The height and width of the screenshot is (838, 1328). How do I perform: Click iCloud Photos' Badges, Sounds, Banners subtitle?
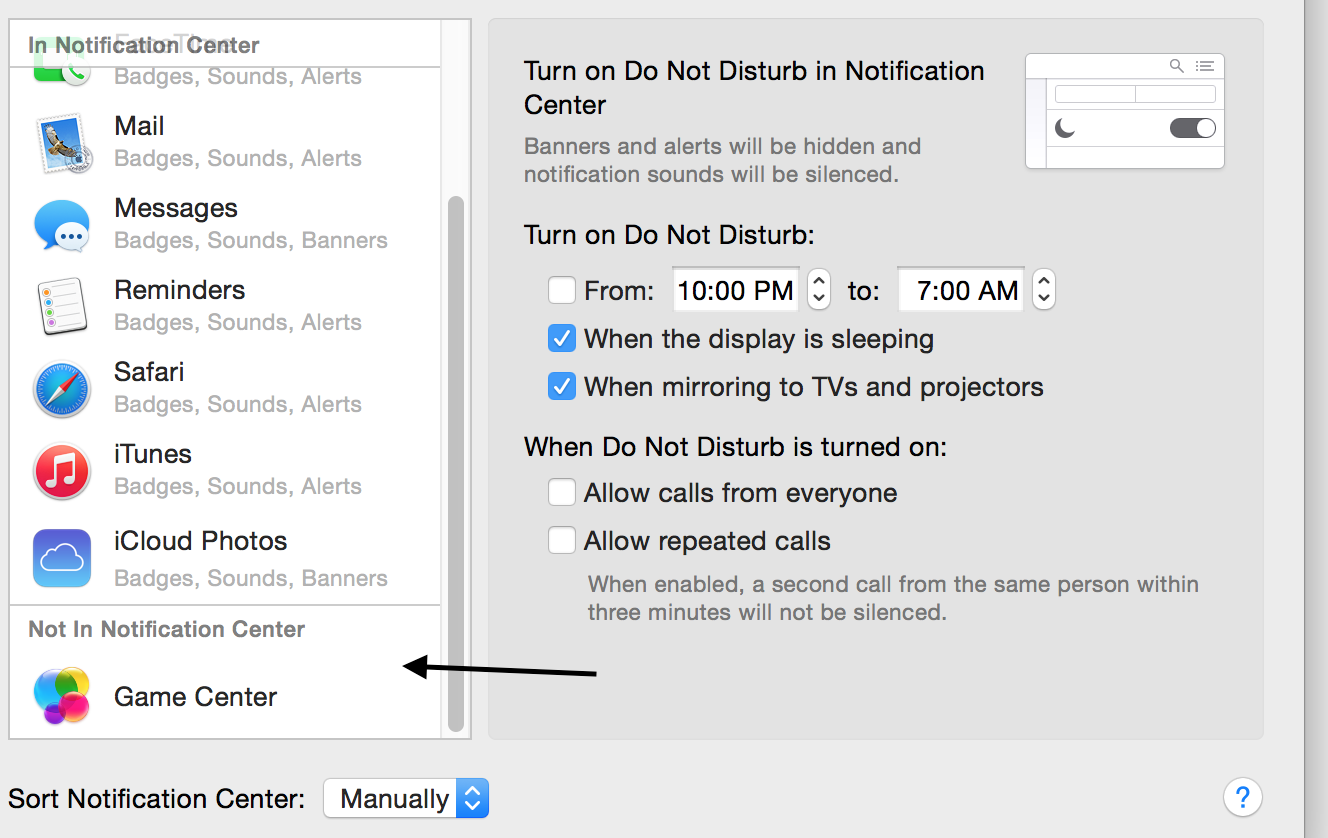coord(251,578)
